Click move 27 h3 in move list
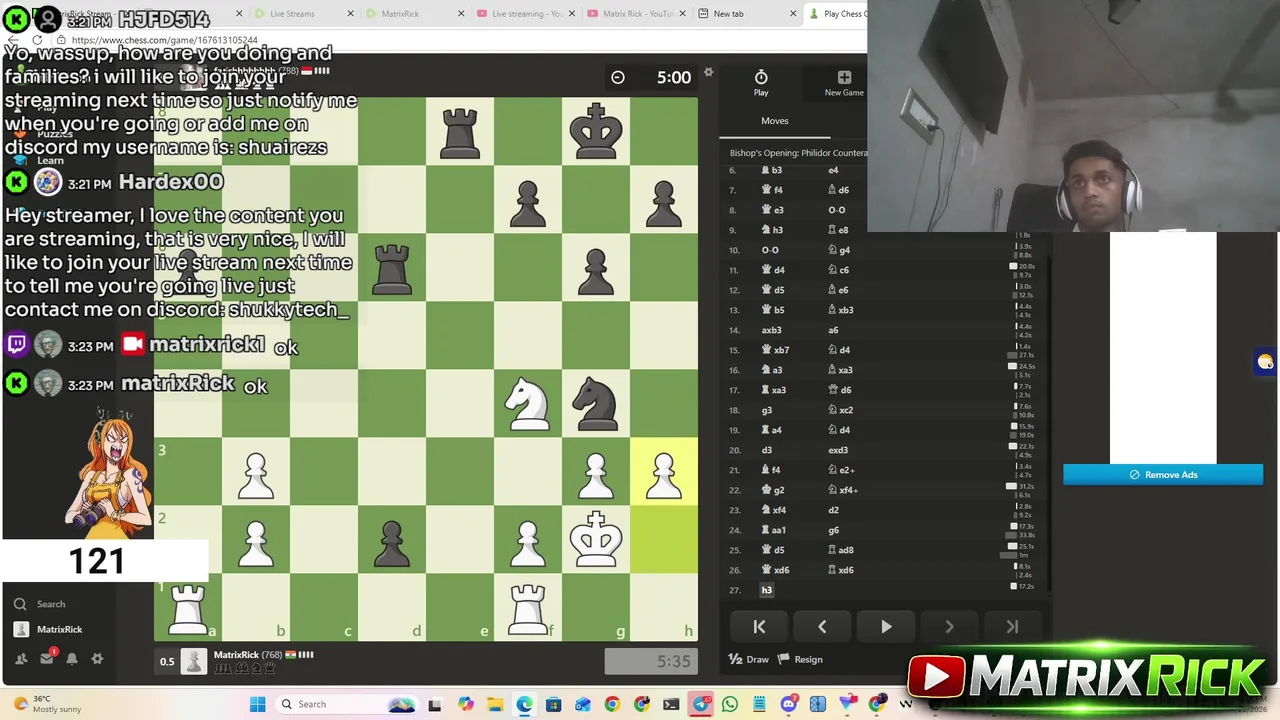The image size is (1280, 720). [x=767, y=590]
